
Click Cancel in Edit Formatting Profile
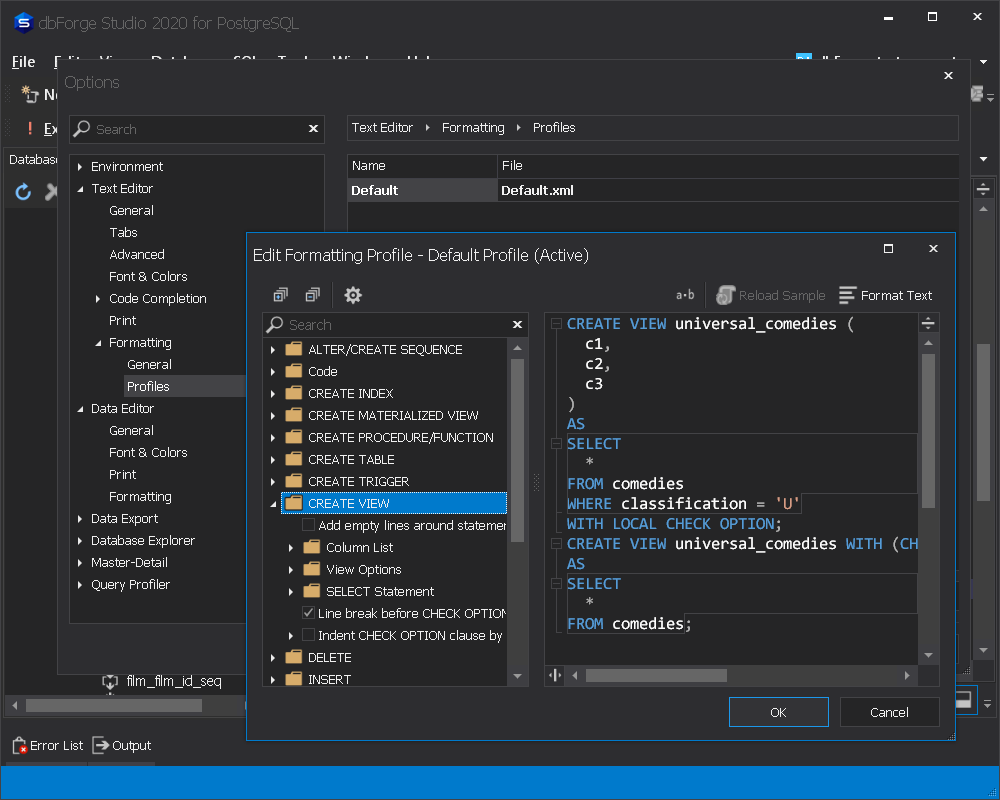(x=889, y=712)
